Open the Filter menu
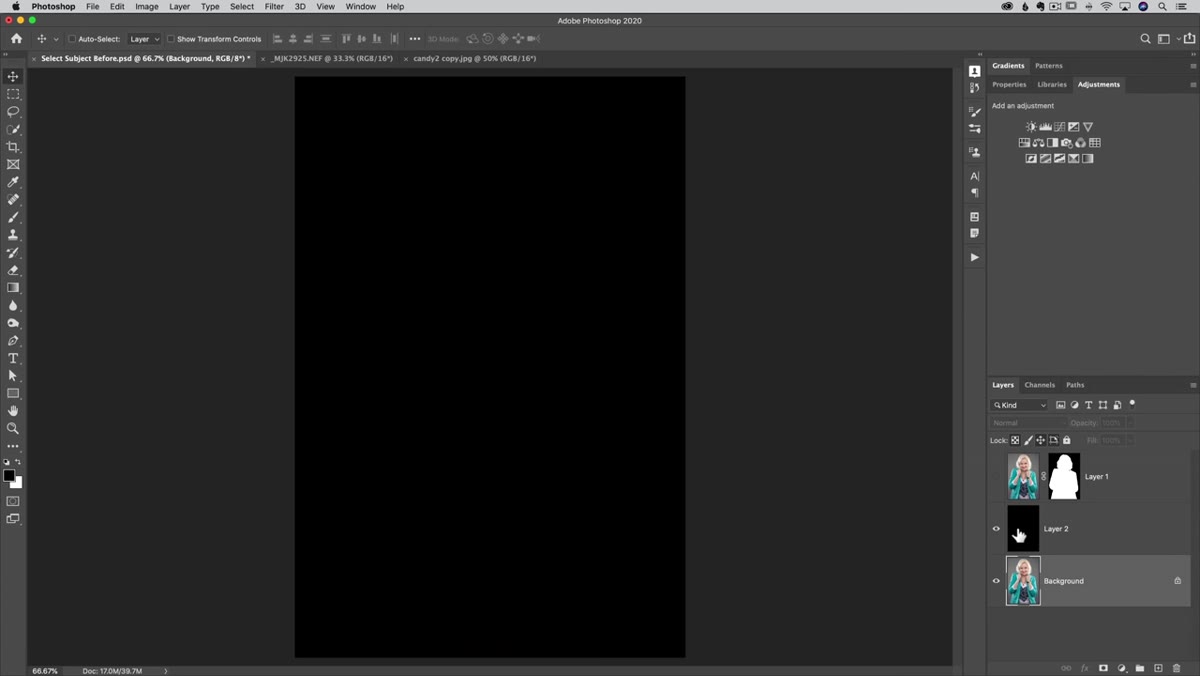The image size is (1200, 676). [x=274, y=7]
